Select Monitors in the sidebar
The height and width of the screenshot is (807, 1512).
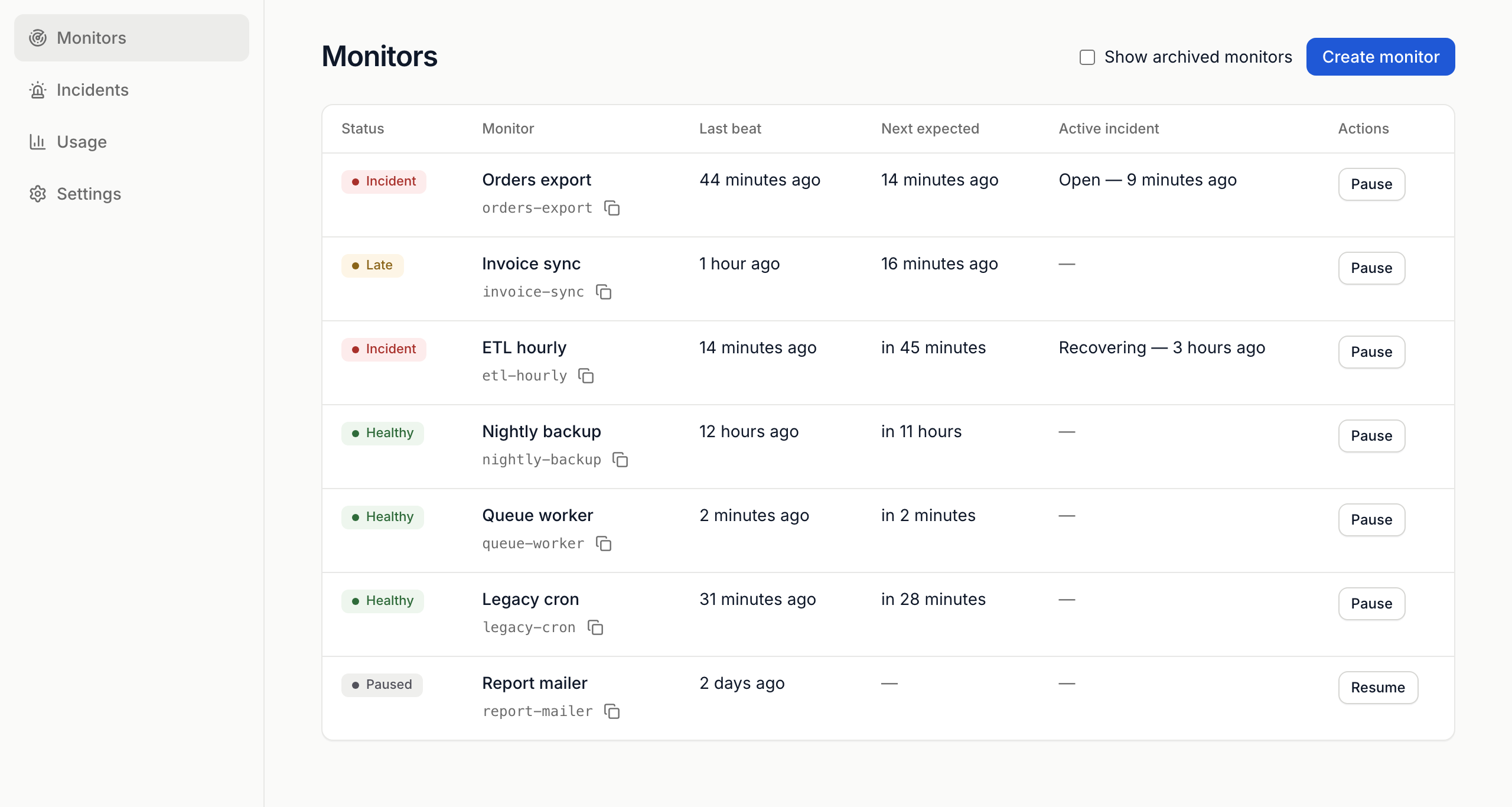pos(132,38)
